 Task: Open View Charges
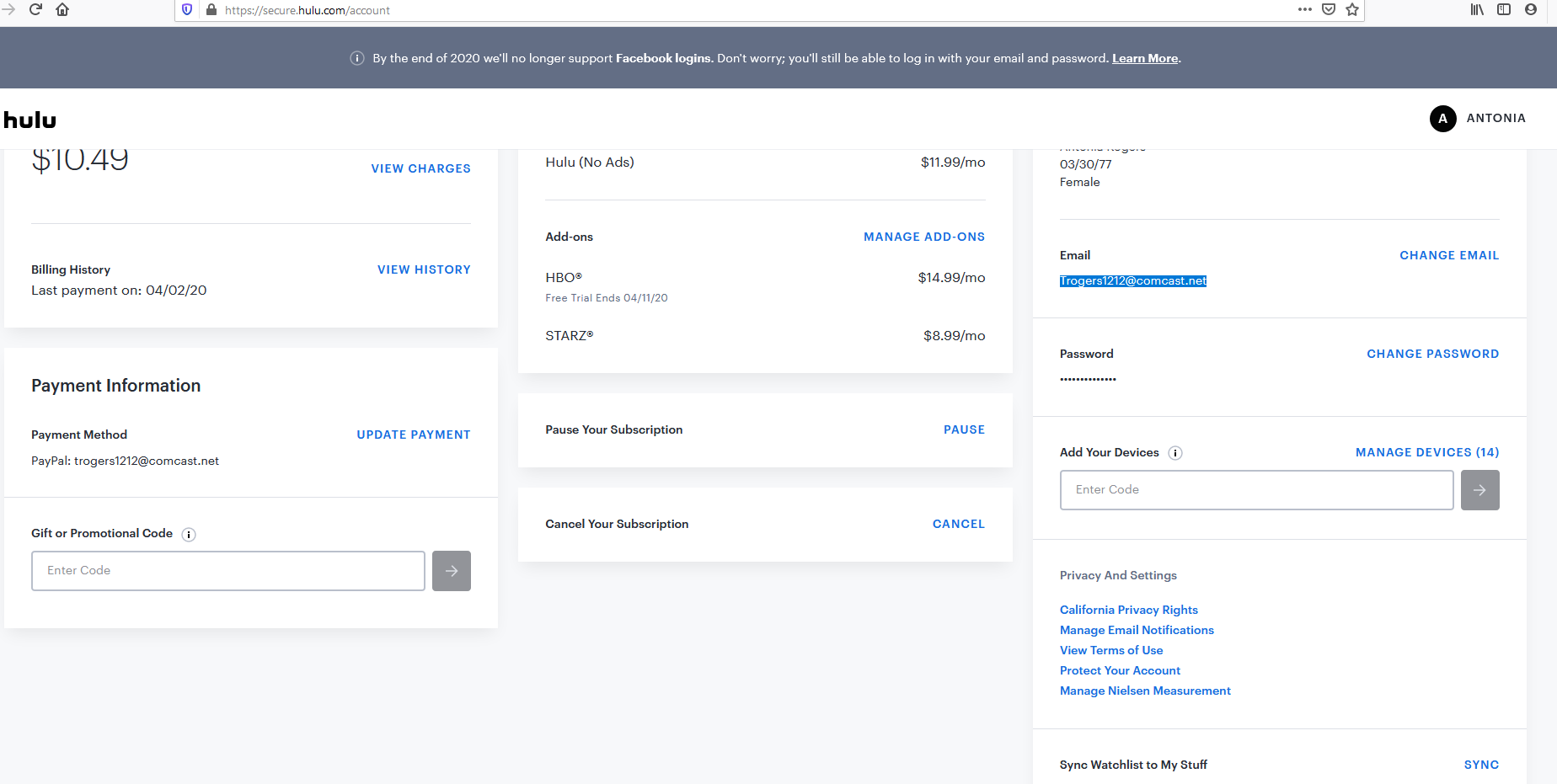[x=420, y=168]
